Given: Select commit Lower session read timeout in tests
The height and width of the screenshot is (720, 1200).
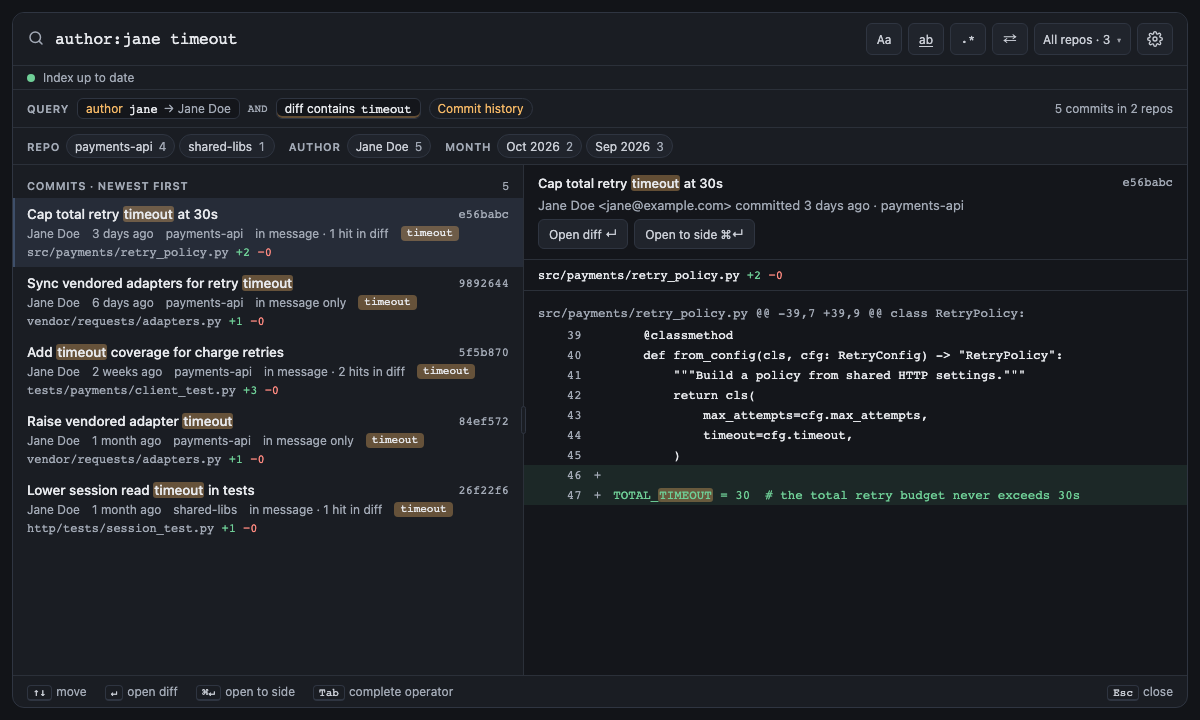Looking at the screenshot, I should click(268, 509).
